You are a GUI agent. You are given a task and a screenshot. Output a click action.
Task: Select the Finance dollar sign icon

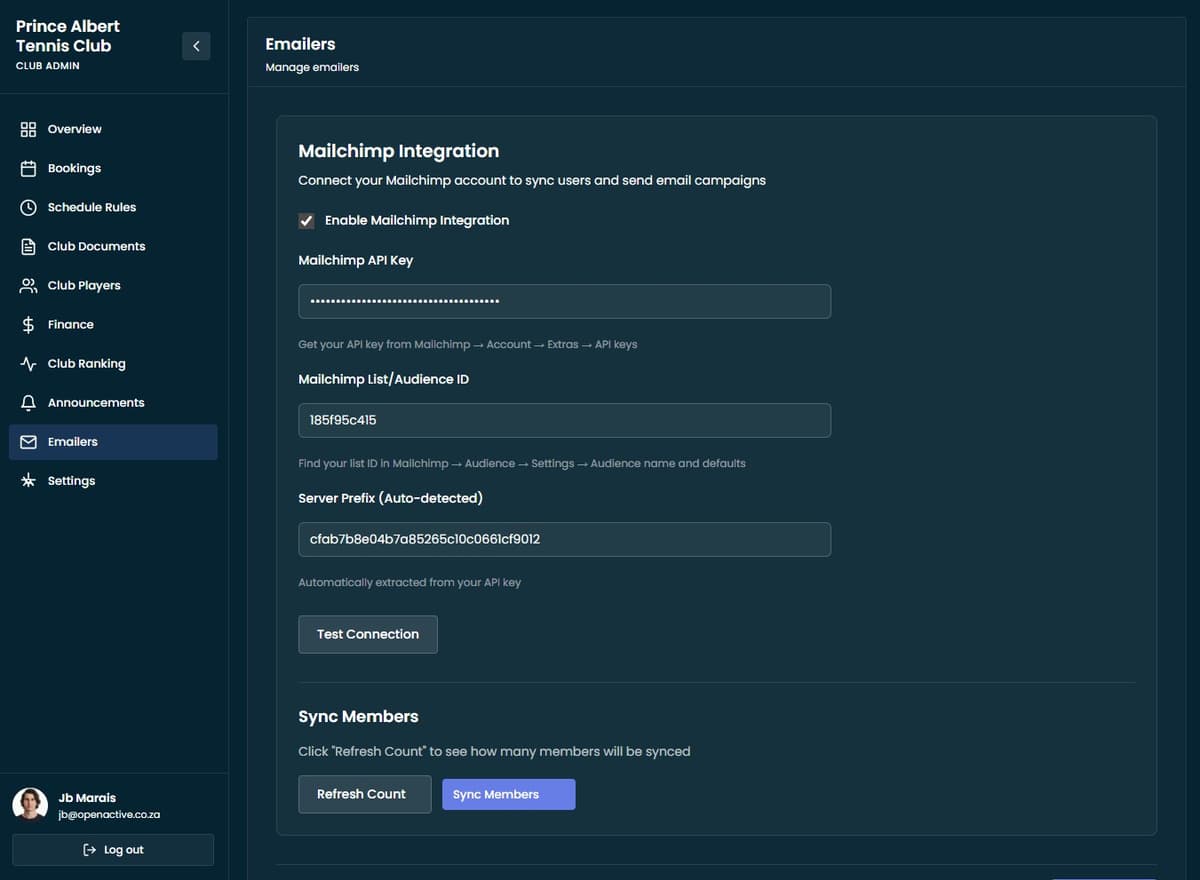pyautogui.click(x=29, y=324)
